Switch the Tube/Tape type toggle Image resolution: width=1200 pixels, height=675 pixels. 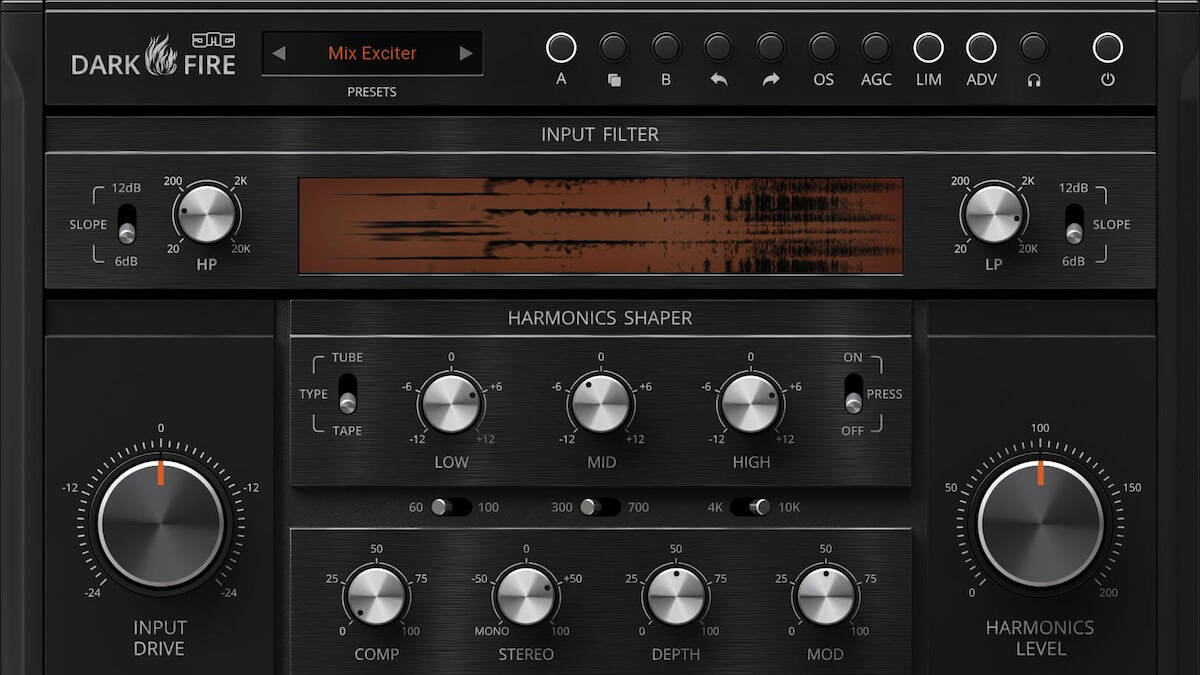(347, 393)
